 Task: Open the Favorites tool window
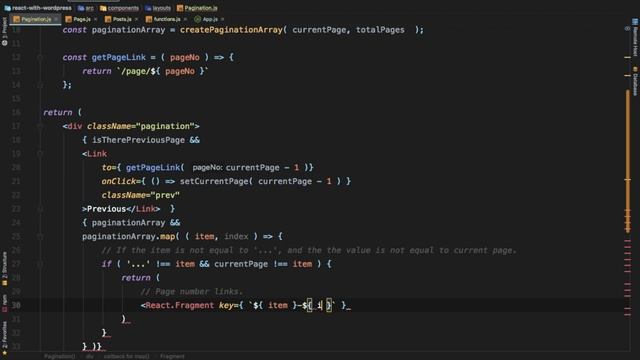point(4,338)
